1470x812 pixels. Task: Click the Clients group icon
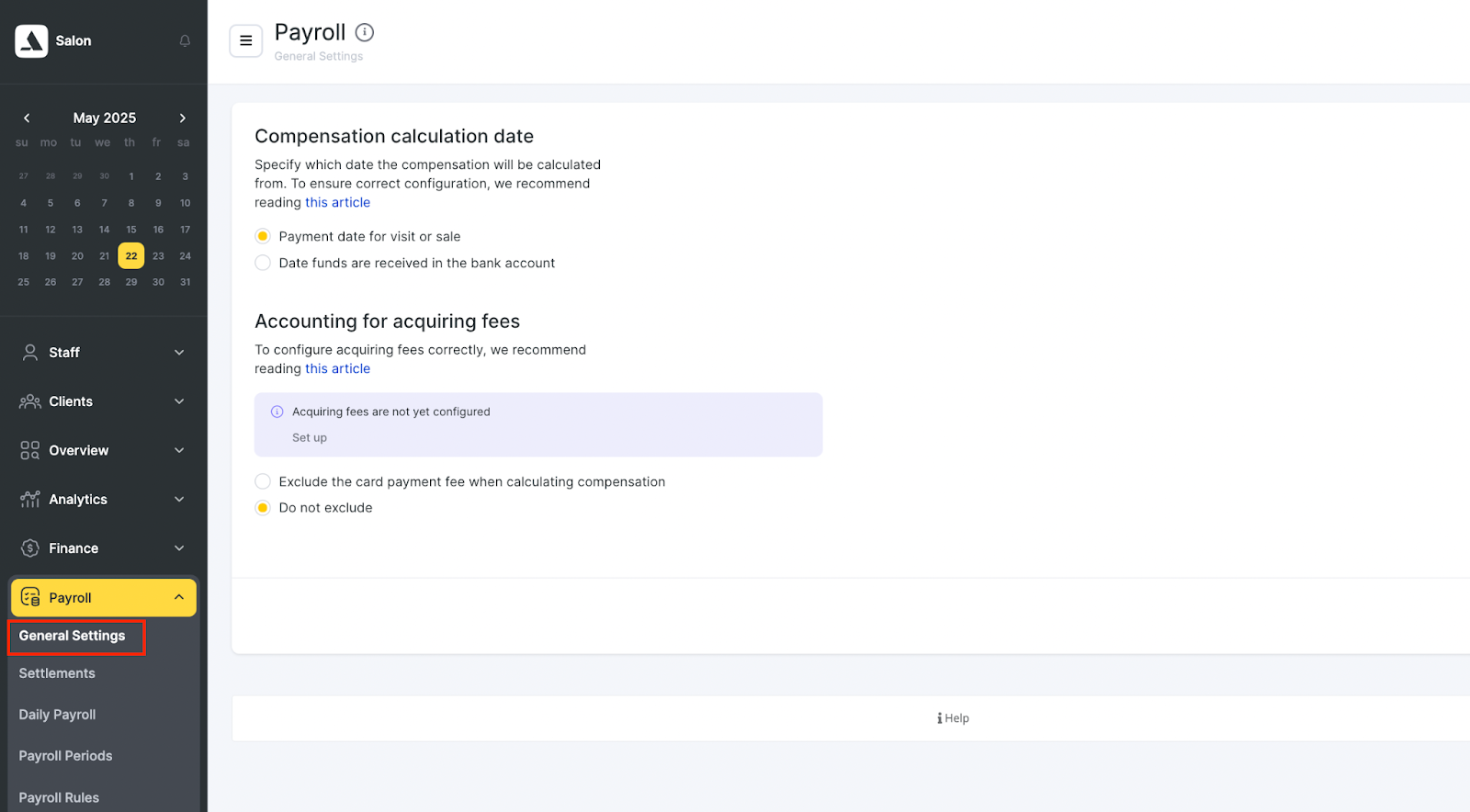tap(30, 401)
